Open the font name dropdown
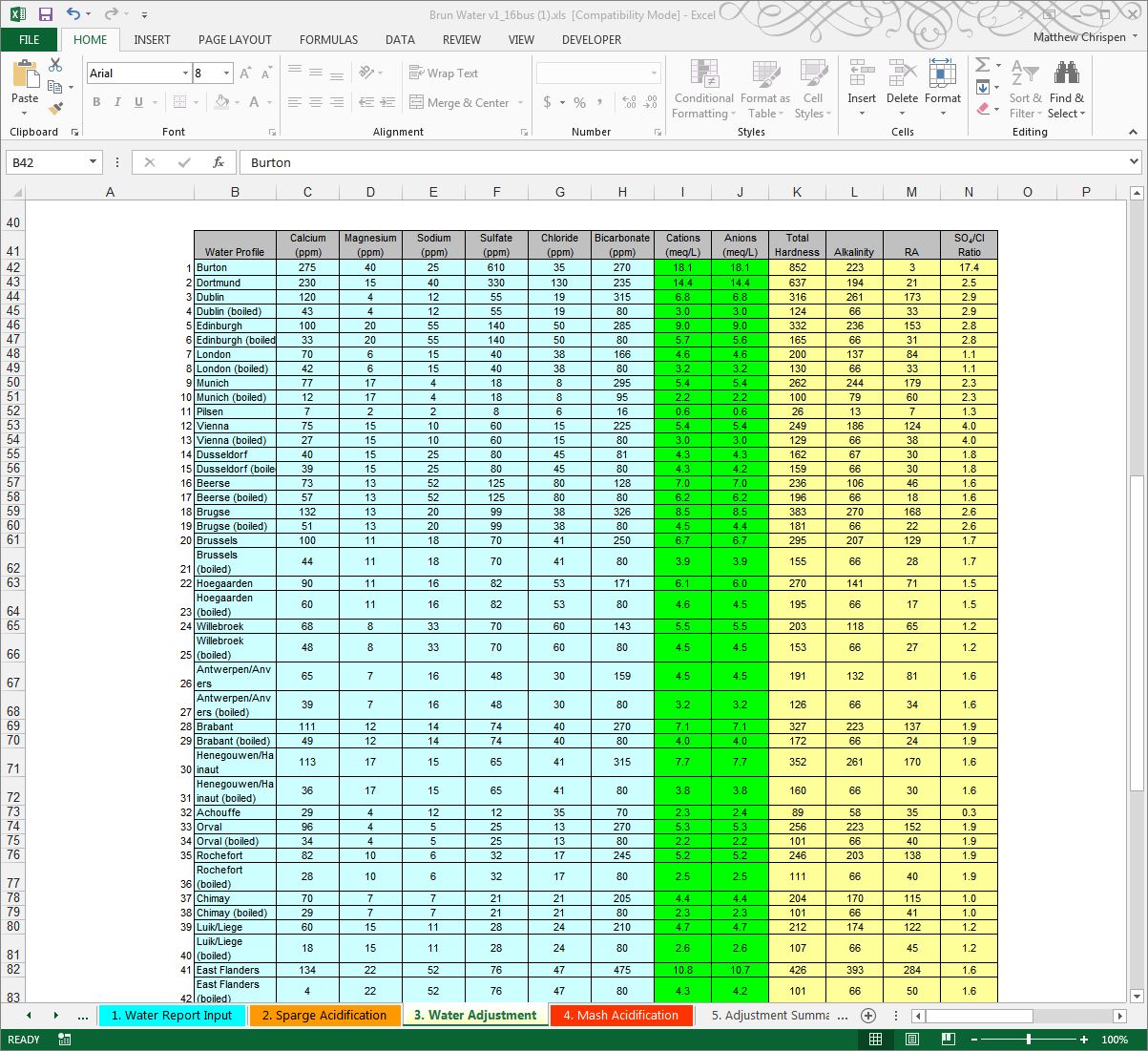The width and height of the screenshot is (1148, 1051). tap(187, 73)
